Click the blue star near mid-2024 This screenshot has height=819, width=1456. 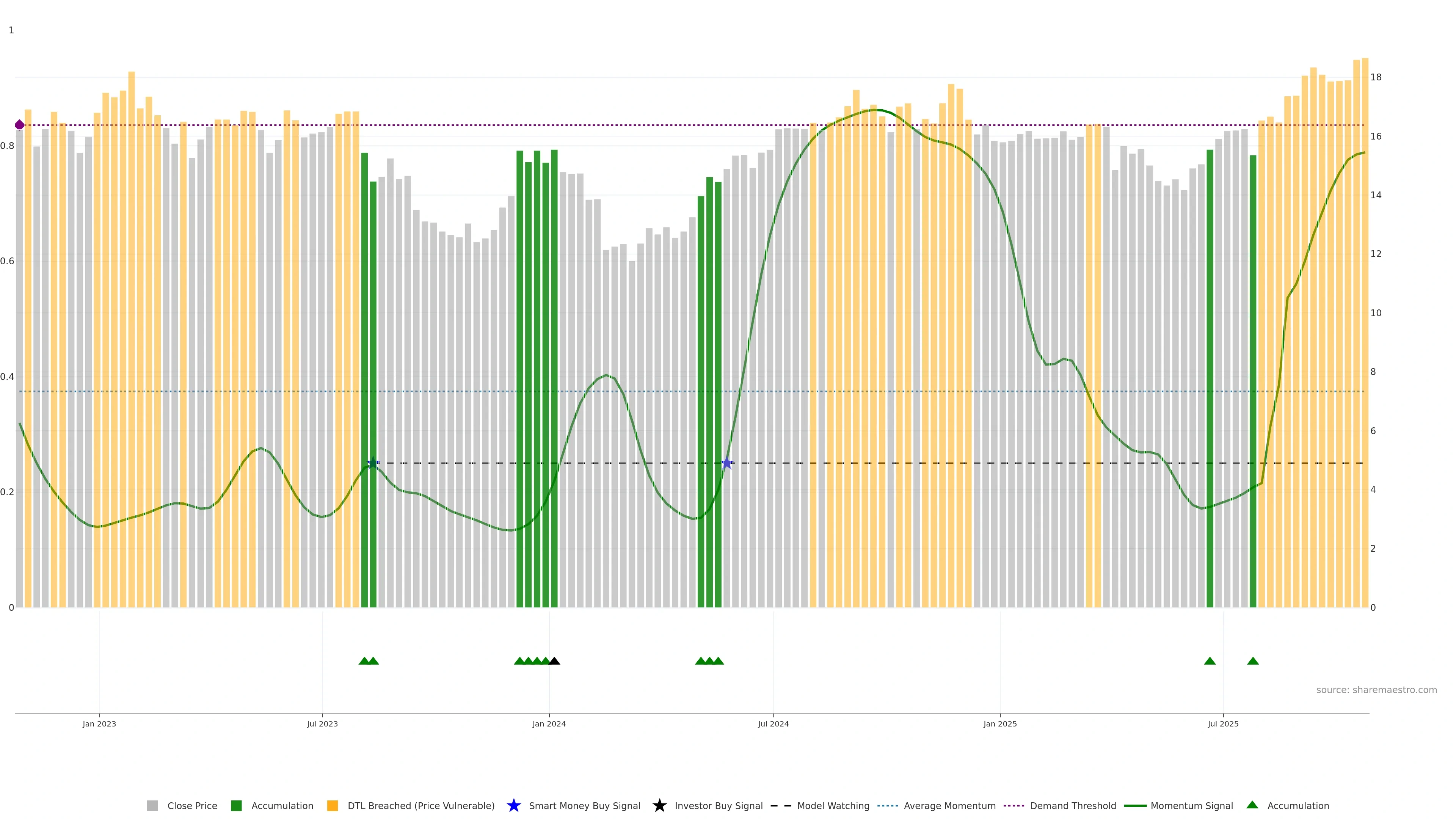point(727,463)
